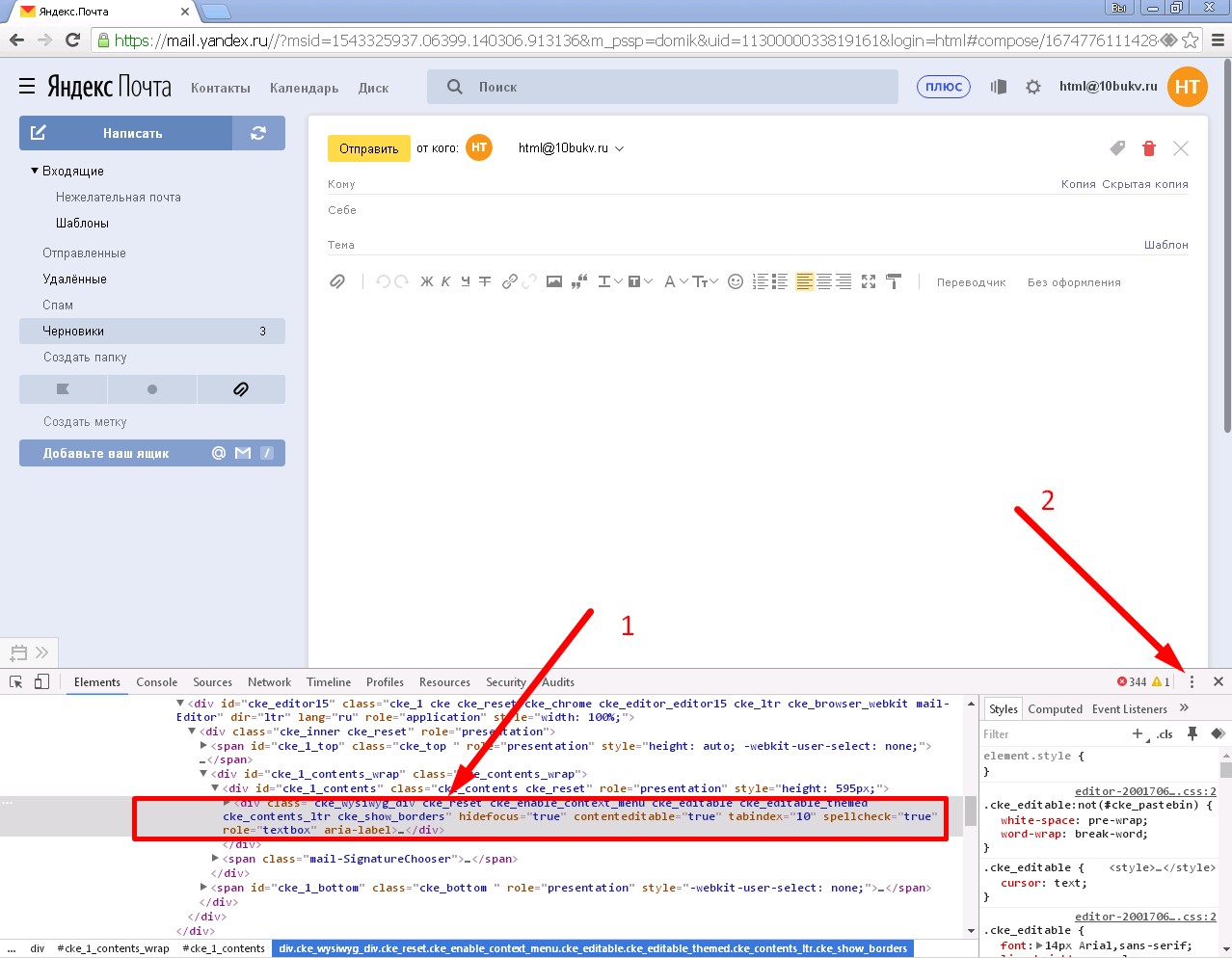
Task: Select center text alignment
Action: pyautogui.click(x=824, y=281)
